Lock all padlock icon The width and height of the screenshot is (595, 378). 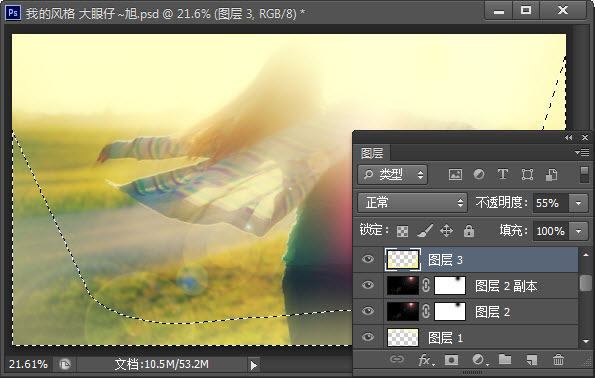click(469, 230)
